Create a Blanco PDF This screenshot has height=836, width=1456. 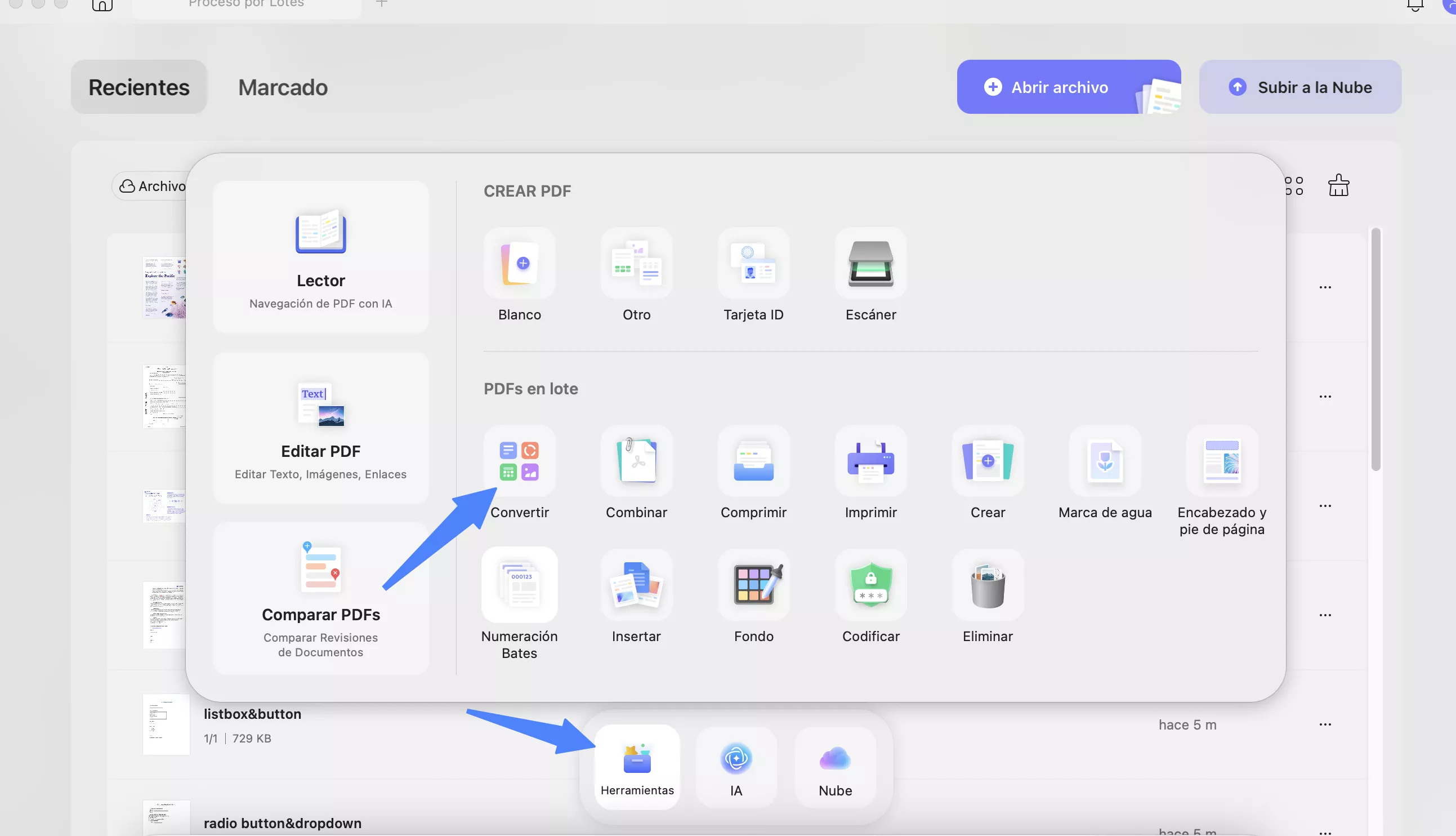[x=519, y=264]
